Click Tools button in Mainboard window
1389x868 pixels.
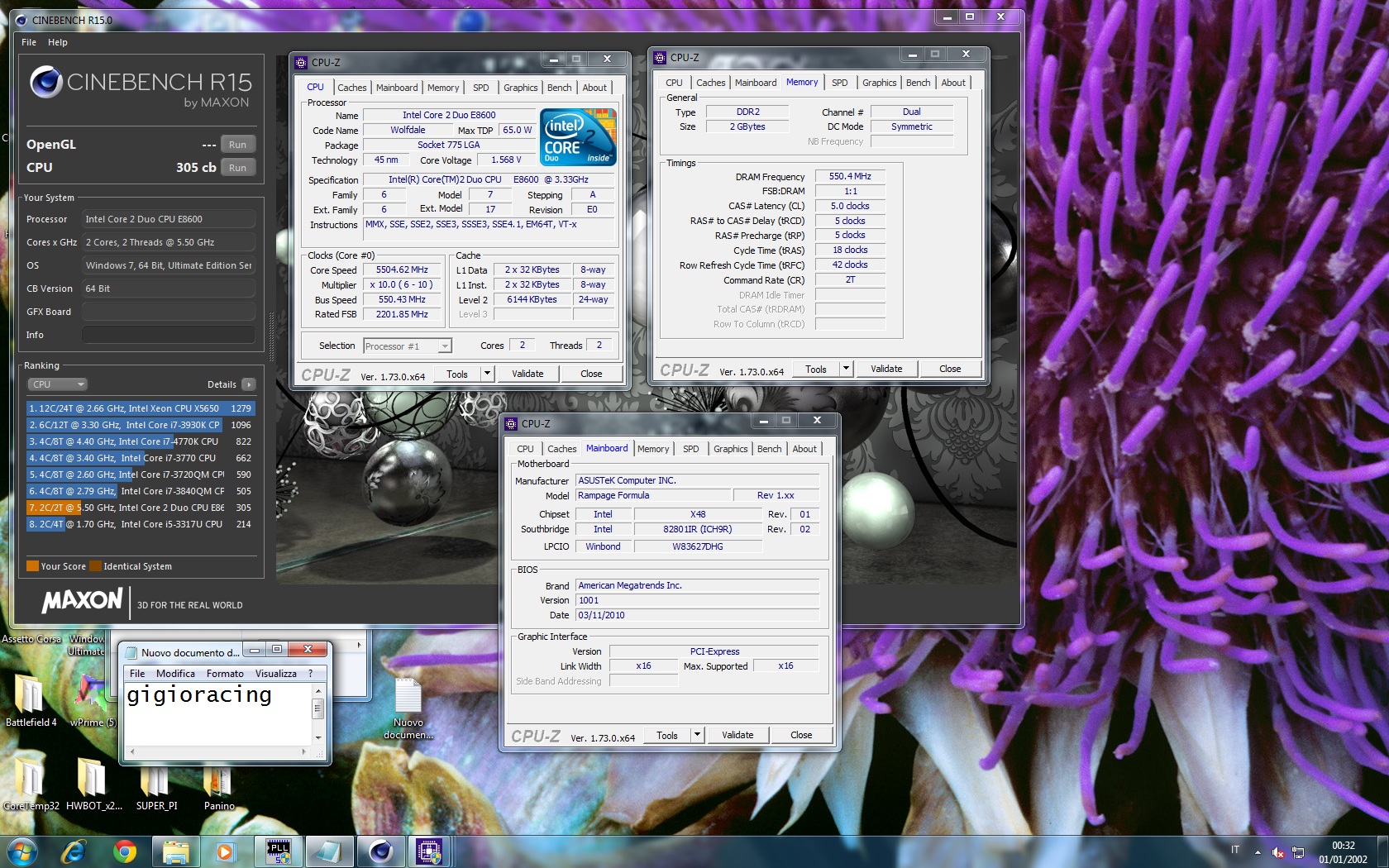point(666,735)
